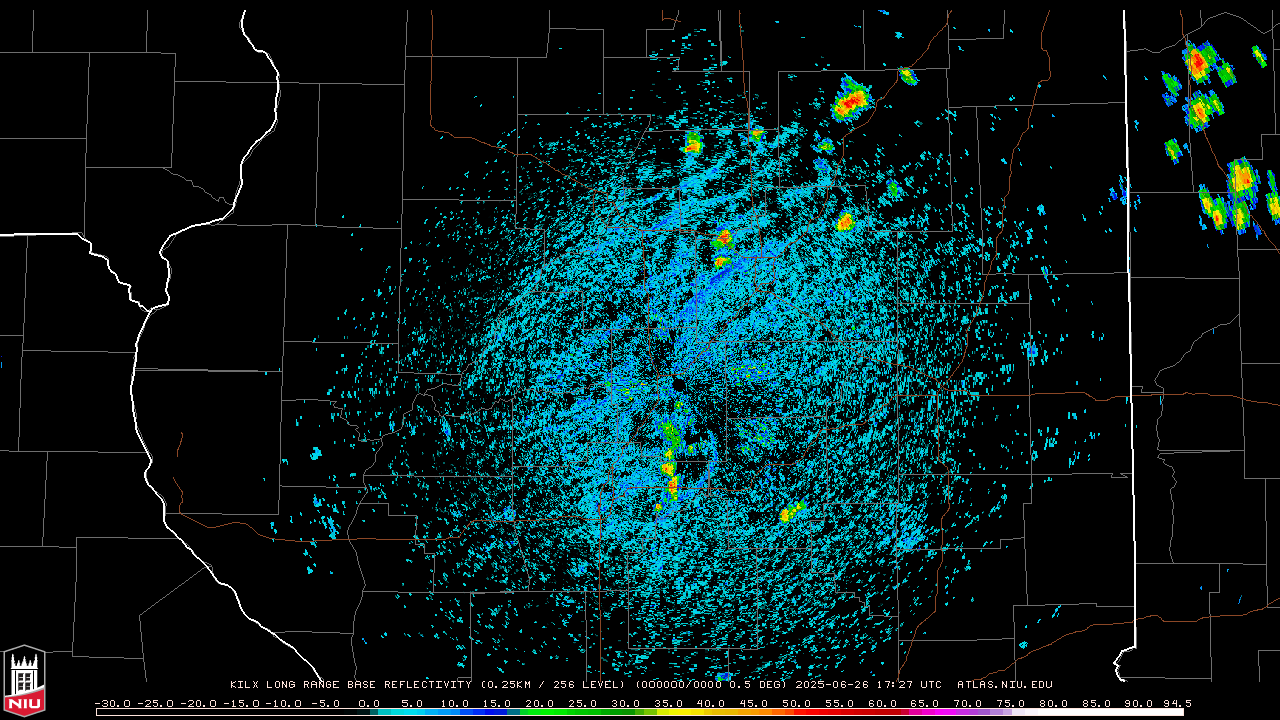Viewport: 1280px width, 720px height.
Task: Click the timestamp 2025-06-26 17:27 UTC
Action: pos(869,685)
